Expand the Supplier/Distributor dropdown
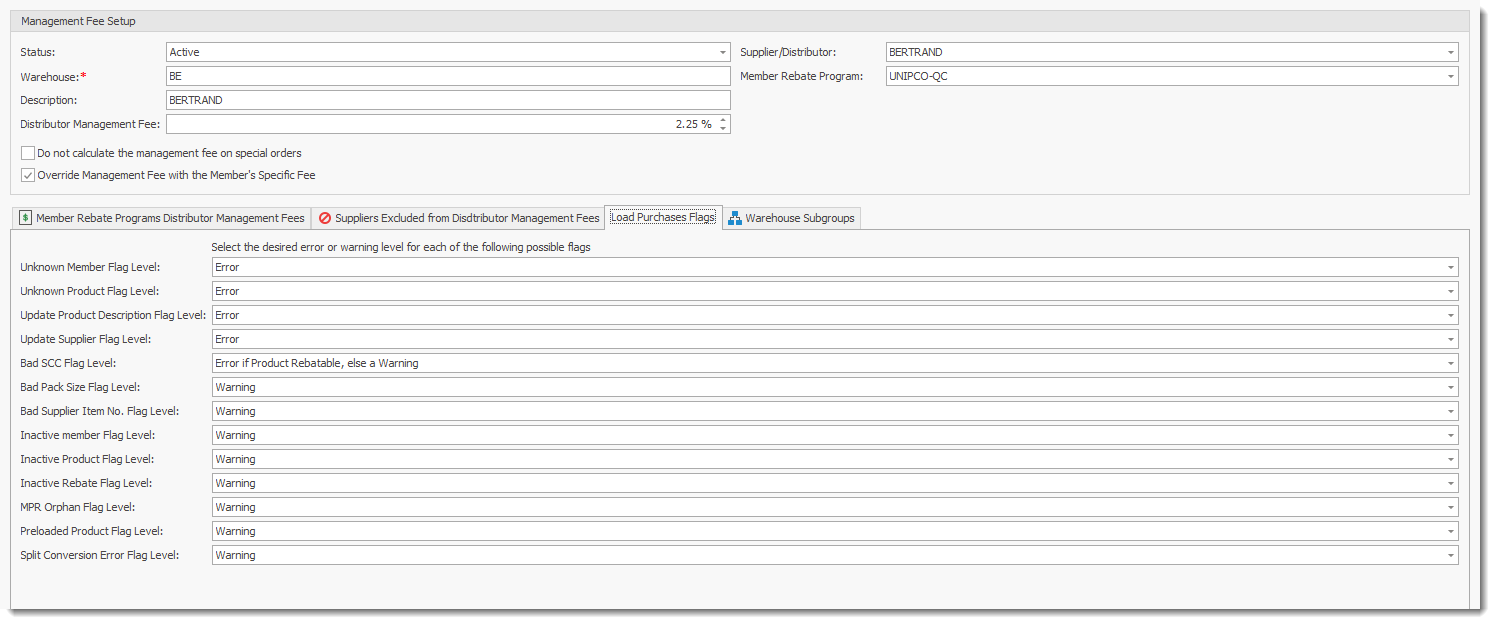Screen dimensions: 1496x624 click(x=1450, y=52)
